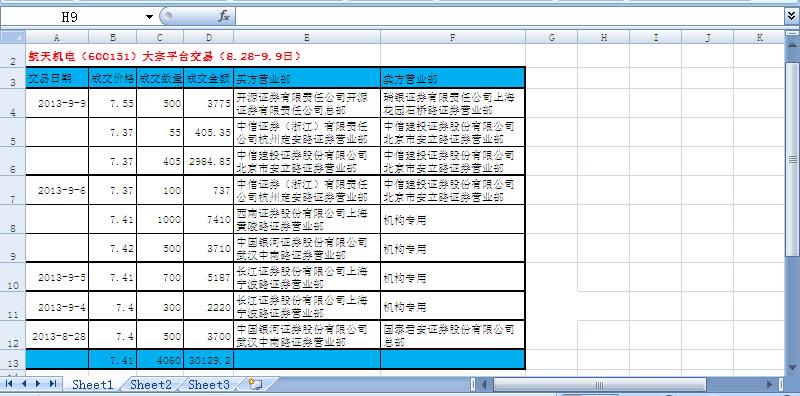
Task: Click header cell 交易日期
Action: (x=57, y=79)
